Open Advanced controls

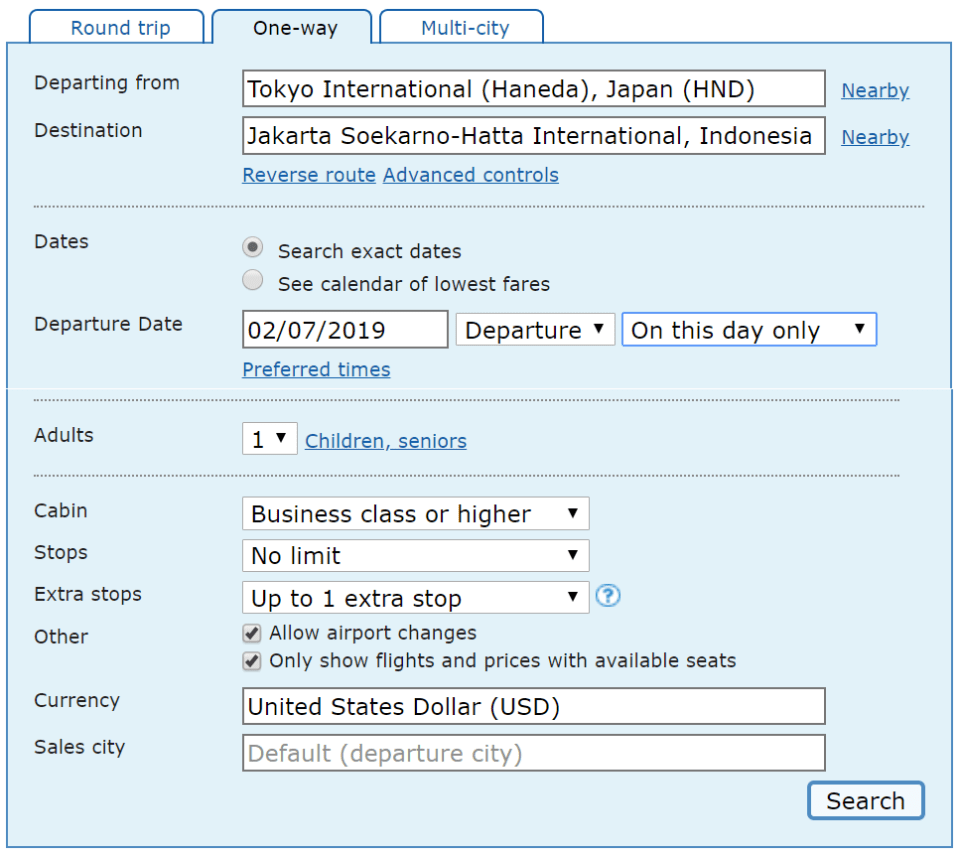[470, 175]
